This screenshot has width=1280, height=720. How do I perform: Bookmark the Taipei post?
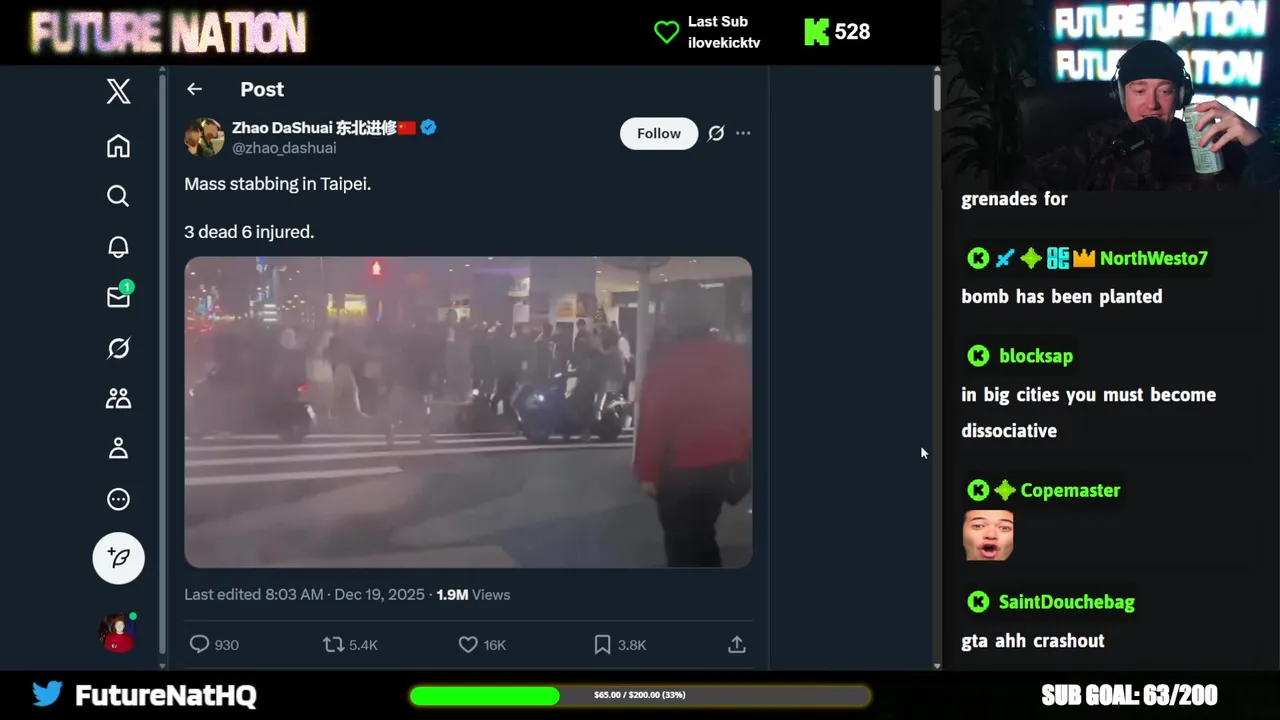pyautogui.click(x=620, y=645)
